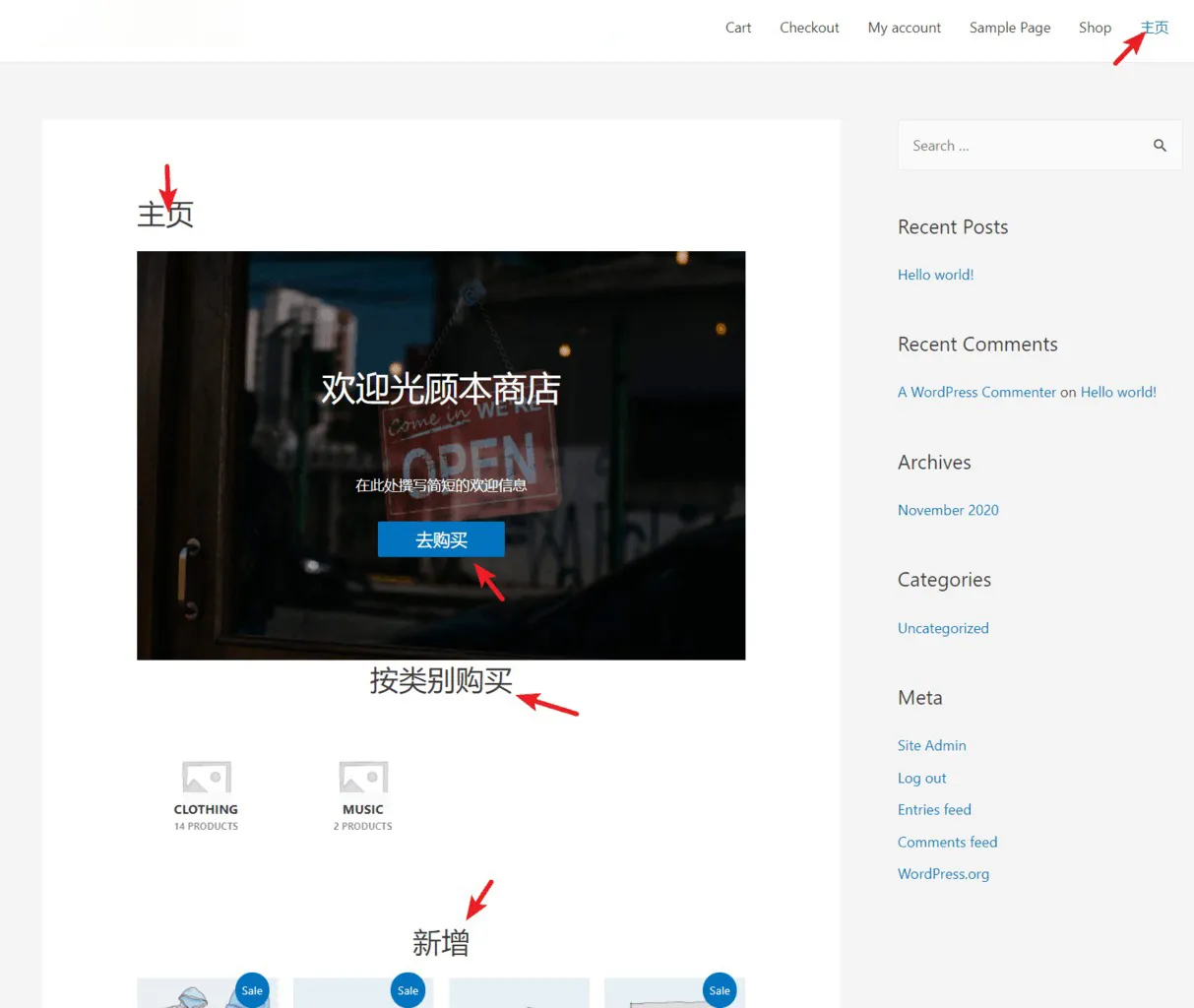Click the blue 去购买 button
1194x1008 pixels.
click(441, 539)
